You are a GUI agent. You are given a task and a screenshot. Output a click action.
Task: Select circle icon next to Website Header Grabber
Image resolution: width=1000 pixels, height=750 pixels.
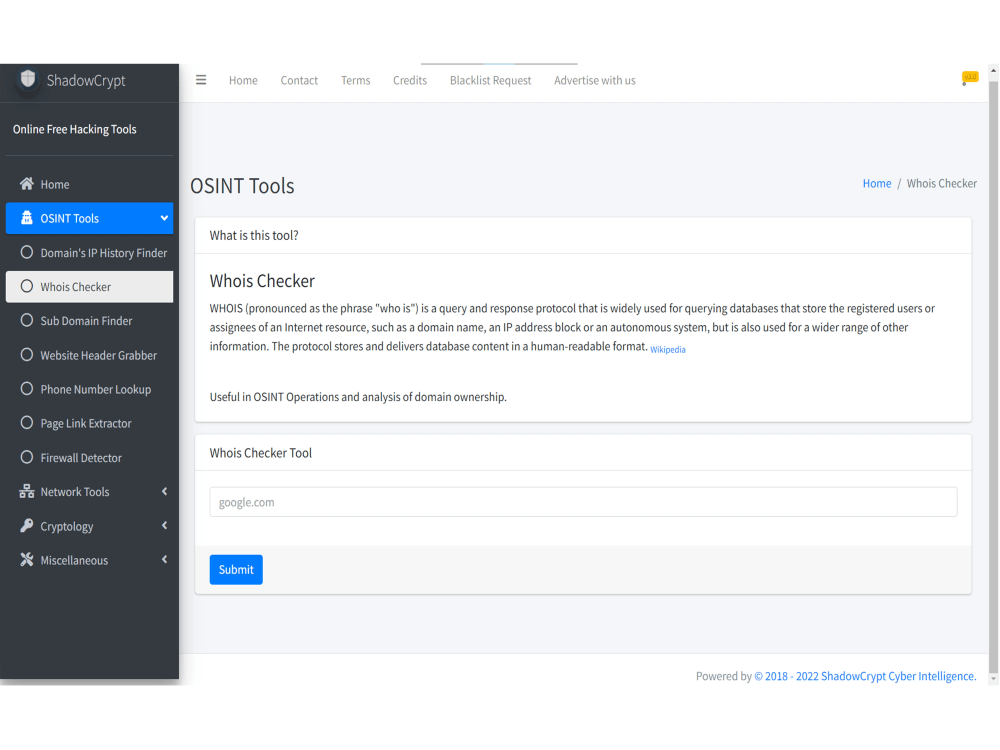[27, 355]
